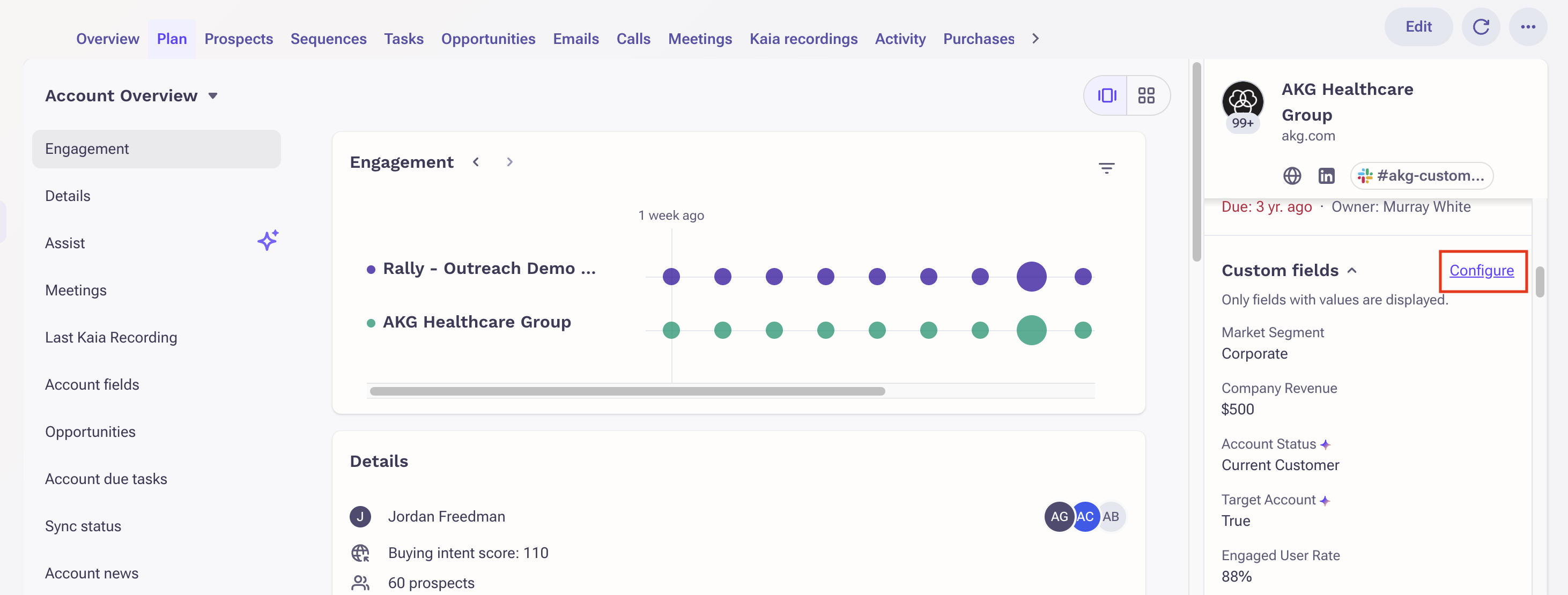Open the Sequences tab
The width and height of the screenshot is (1568, 595).
[x=329, y=39]
